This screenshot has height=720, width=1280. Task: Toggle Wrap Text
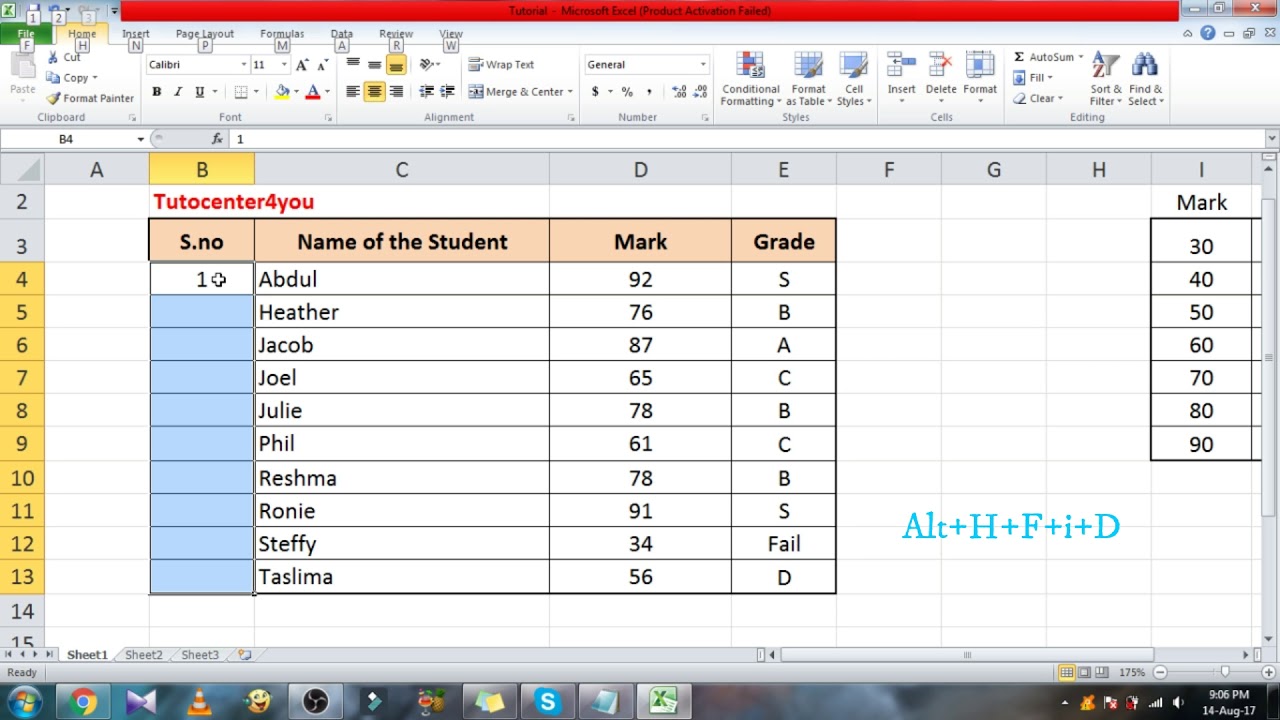point(502,65)
